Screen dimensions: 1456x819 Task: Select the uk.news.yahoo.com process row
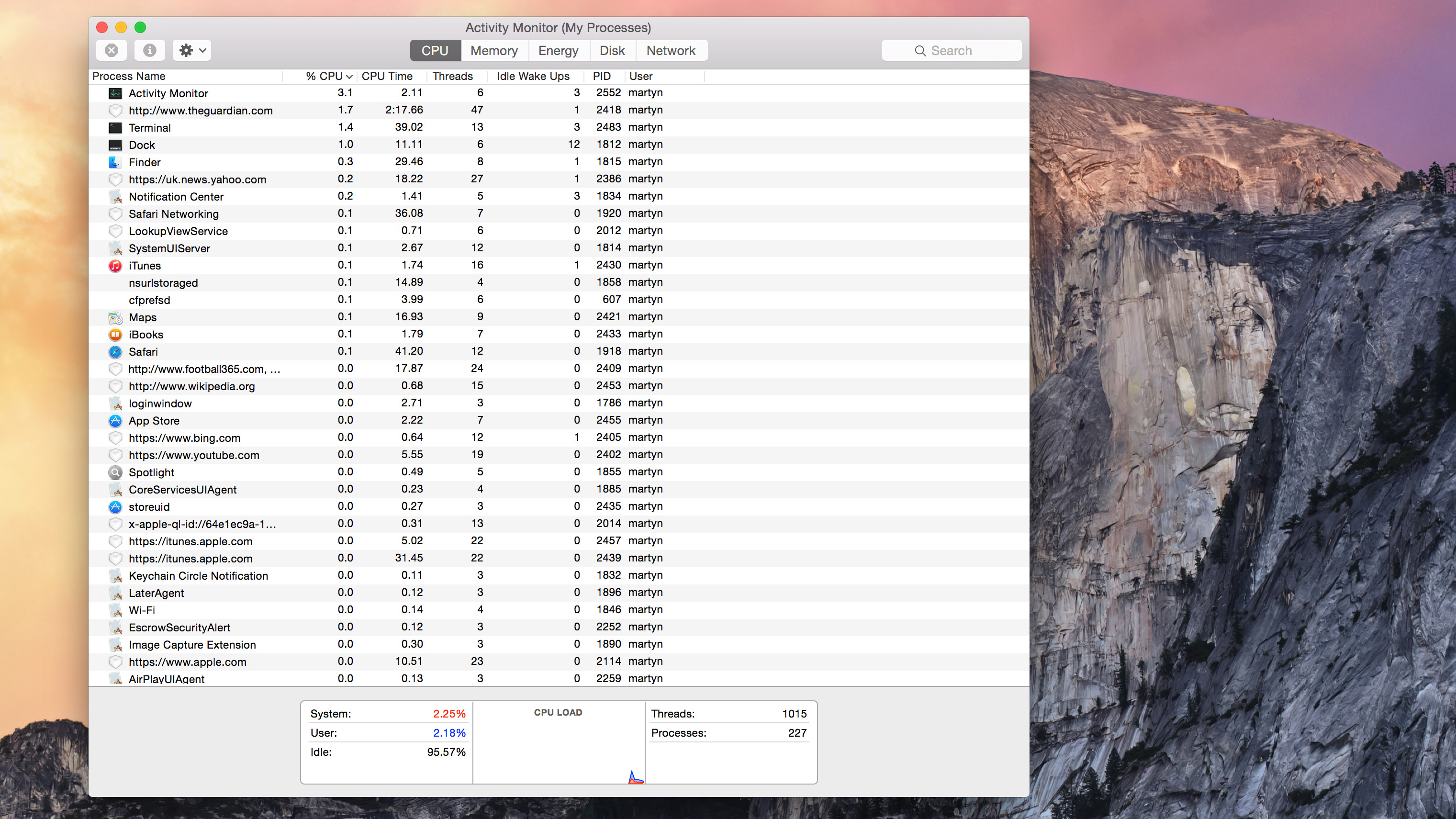[559, 179]
